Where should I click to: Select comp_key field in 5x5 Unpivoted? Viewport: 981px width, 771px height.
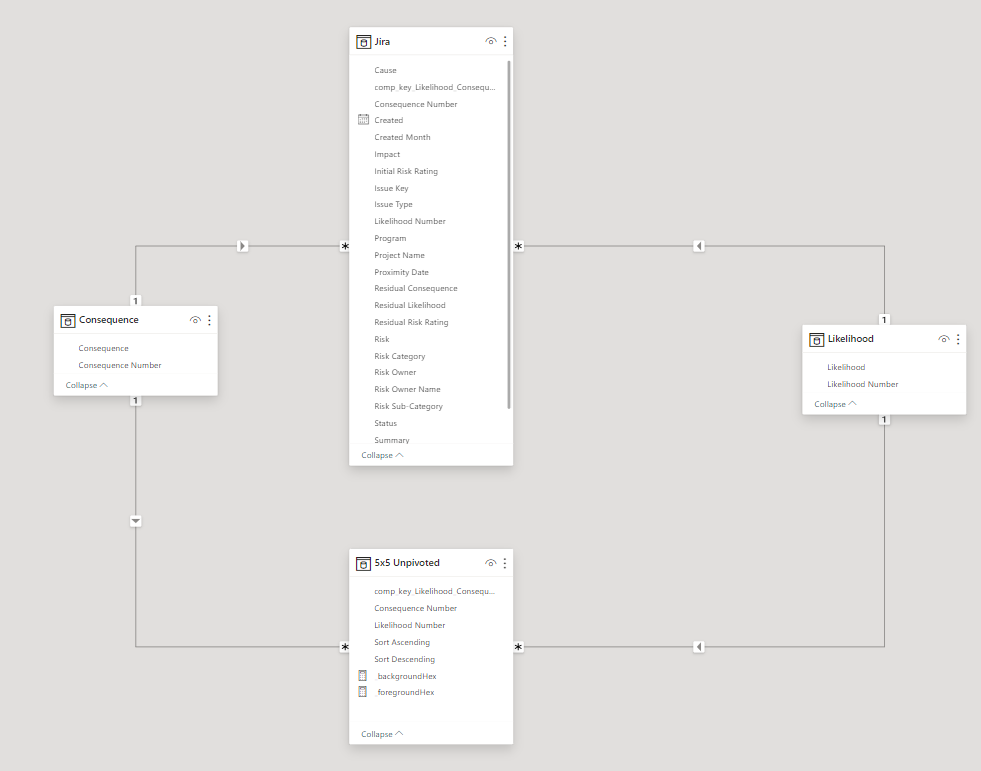pyautogui.click(x=434, y=591)
